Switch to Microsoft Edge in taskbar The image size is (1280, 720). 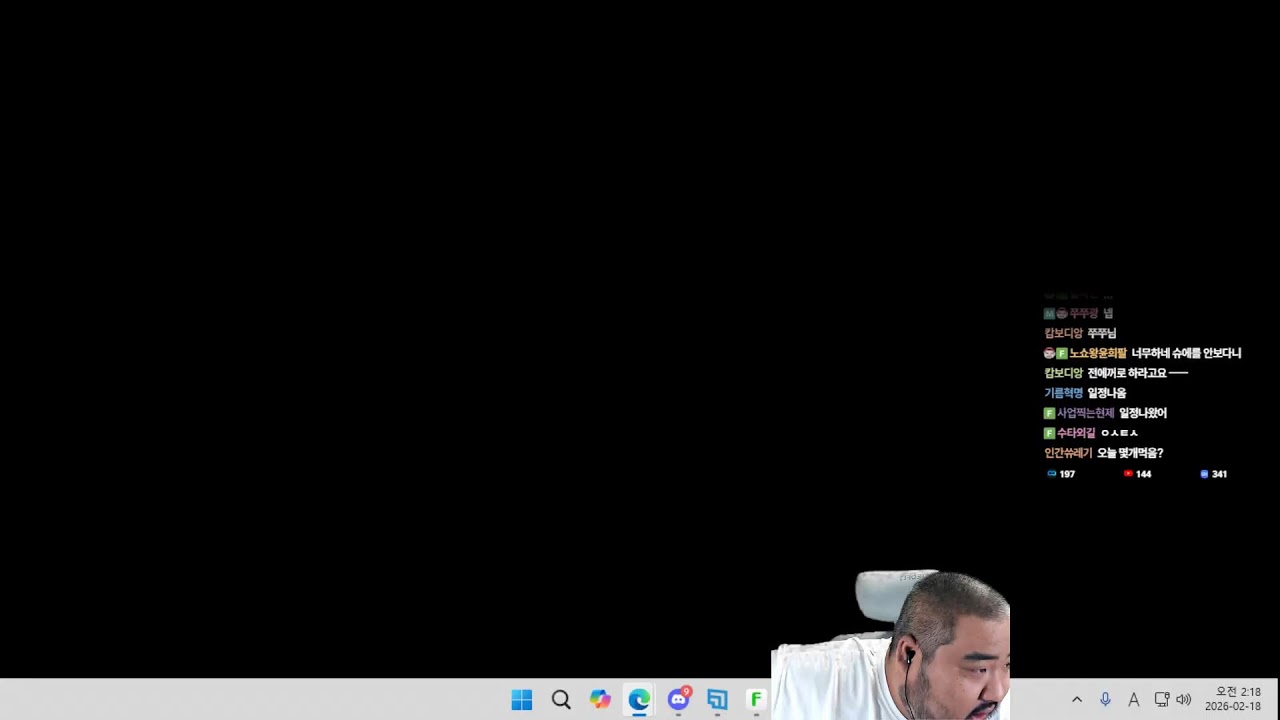click(639, 700)
